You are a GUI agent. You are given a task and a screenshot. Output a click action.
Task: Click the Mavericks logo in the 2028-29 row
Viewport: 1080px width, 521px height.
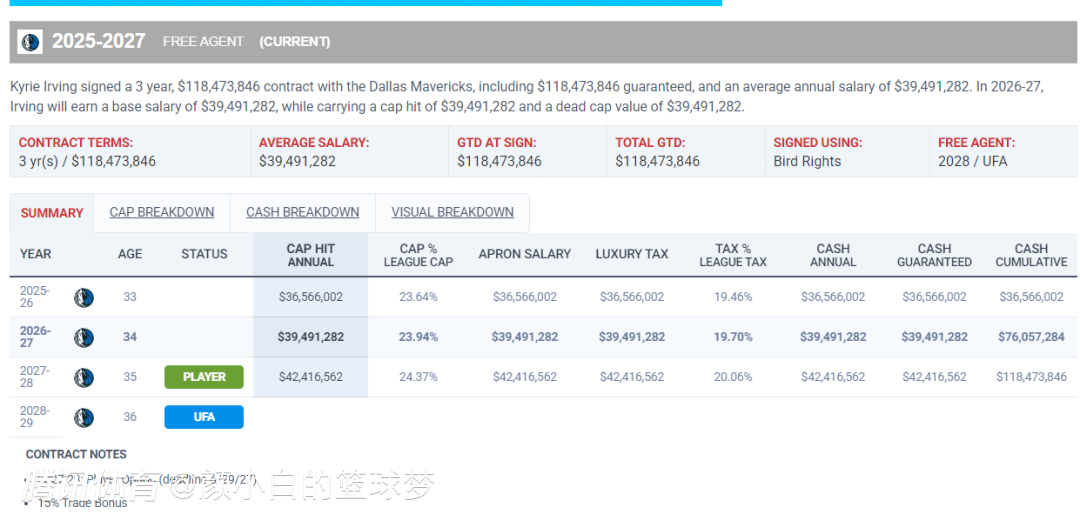[84, 418]
